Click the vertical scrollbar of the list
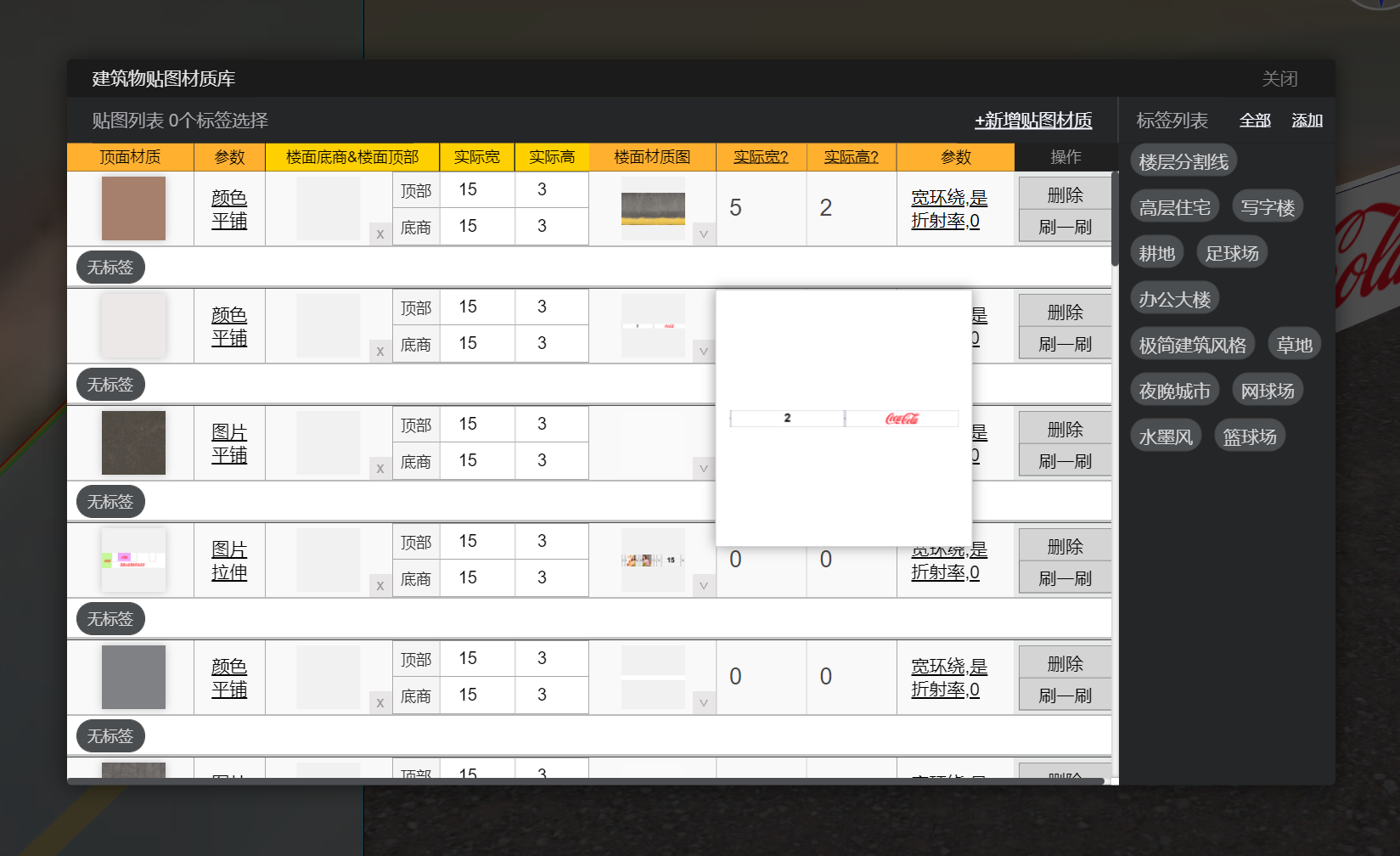1400x856 pixels. tap(1115, 219)
